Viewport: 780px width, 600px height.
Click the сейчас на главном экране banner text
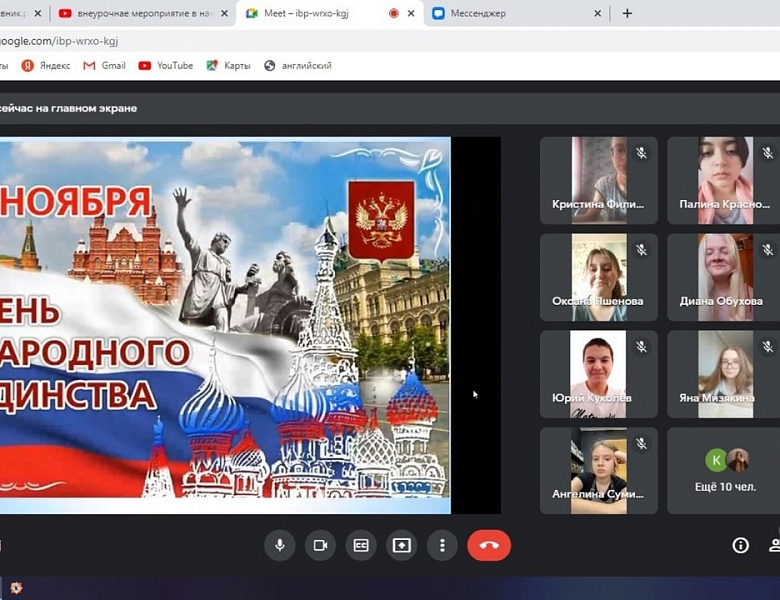pyautogui.click(x=69, y=108)
